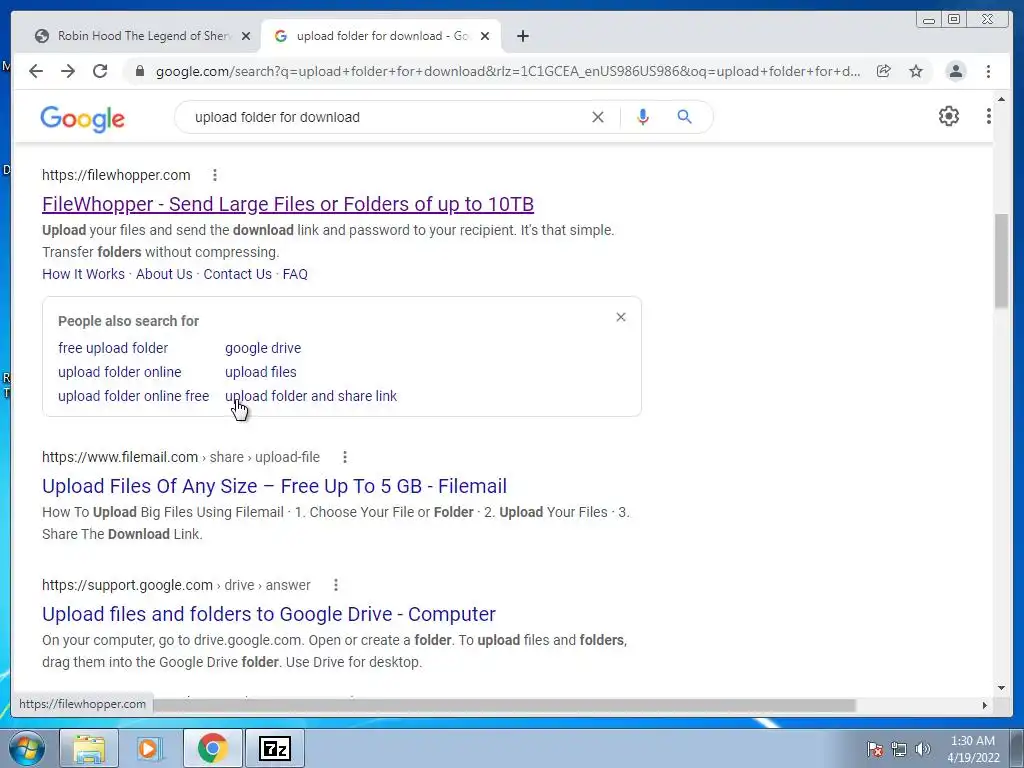Search upload folder and share link
The width and height of the screenshot is (1024, 768).
pyautogui.click(x=311, y=396)
